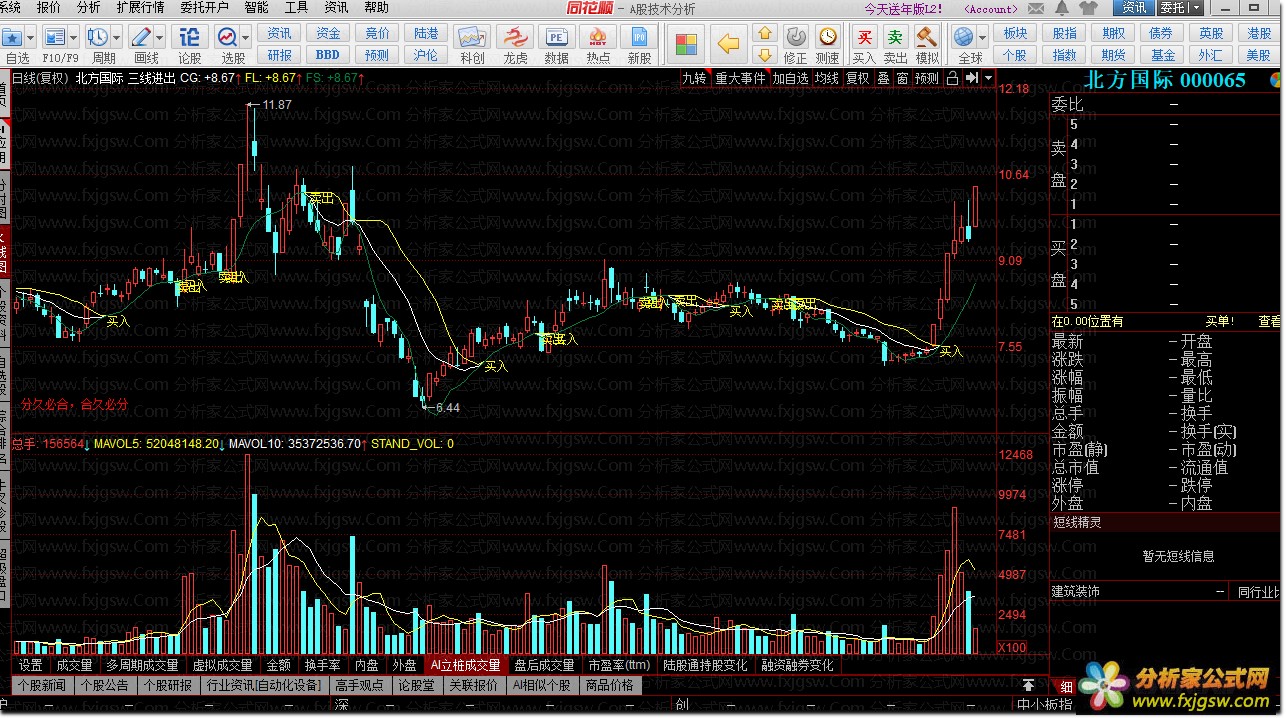
Task: Open the 模拟 gavel simulation icon
Action: [927, 37]
